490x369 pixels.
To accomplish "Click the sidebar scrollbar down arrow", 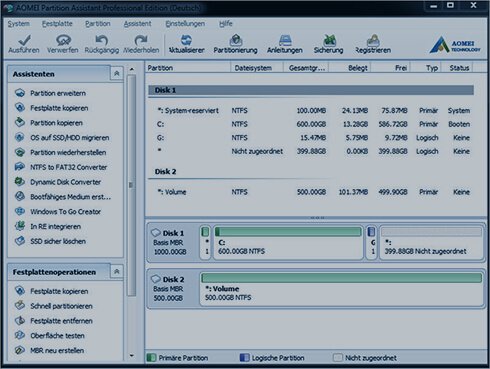I will pos(132,356).
